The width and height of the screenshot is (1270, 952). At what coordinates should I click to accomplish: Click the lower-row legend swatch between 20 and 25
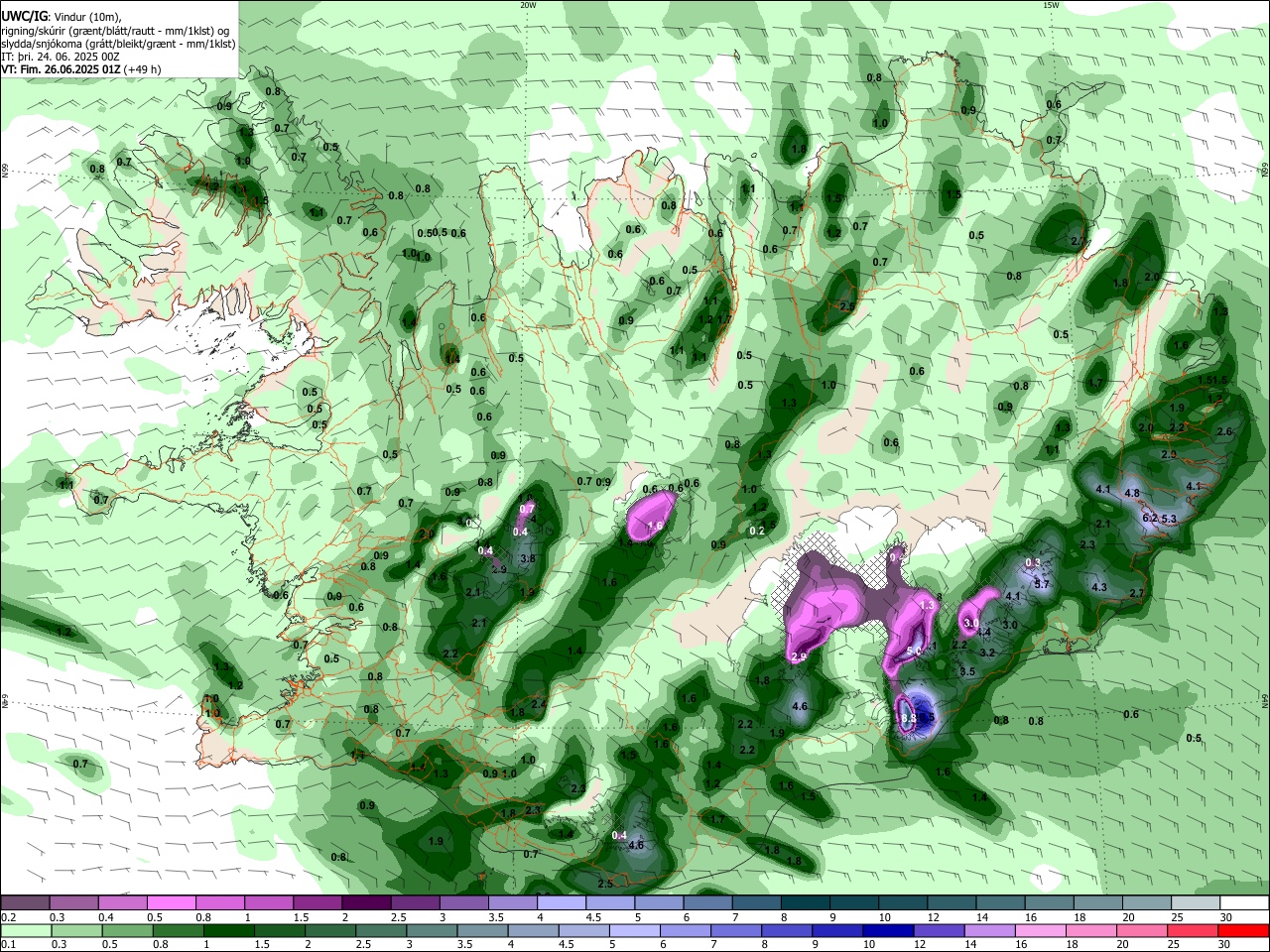point(1143,930)
